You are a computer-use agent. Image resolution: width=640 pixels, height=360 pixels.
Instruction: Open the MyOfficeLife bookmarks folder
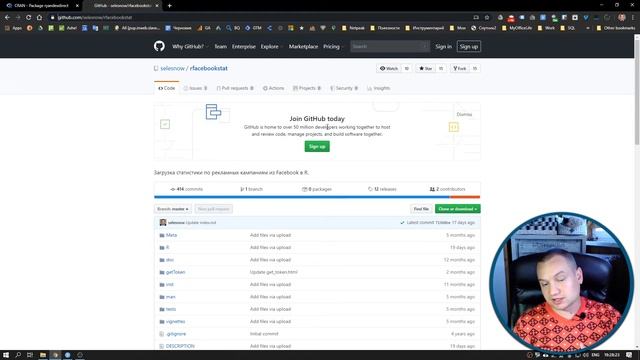517,28
